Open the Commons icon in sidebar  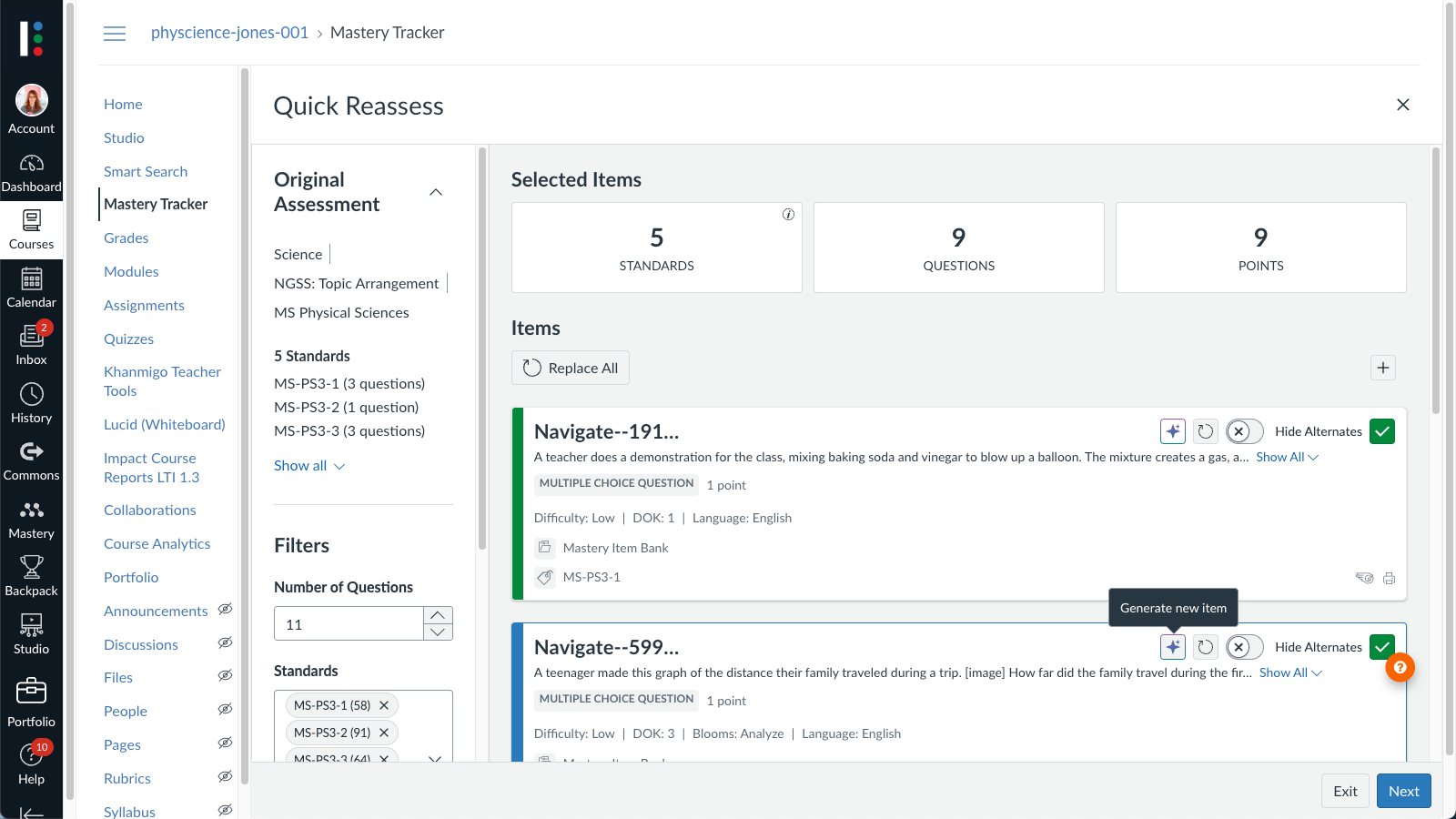click(x=31, y=460)
